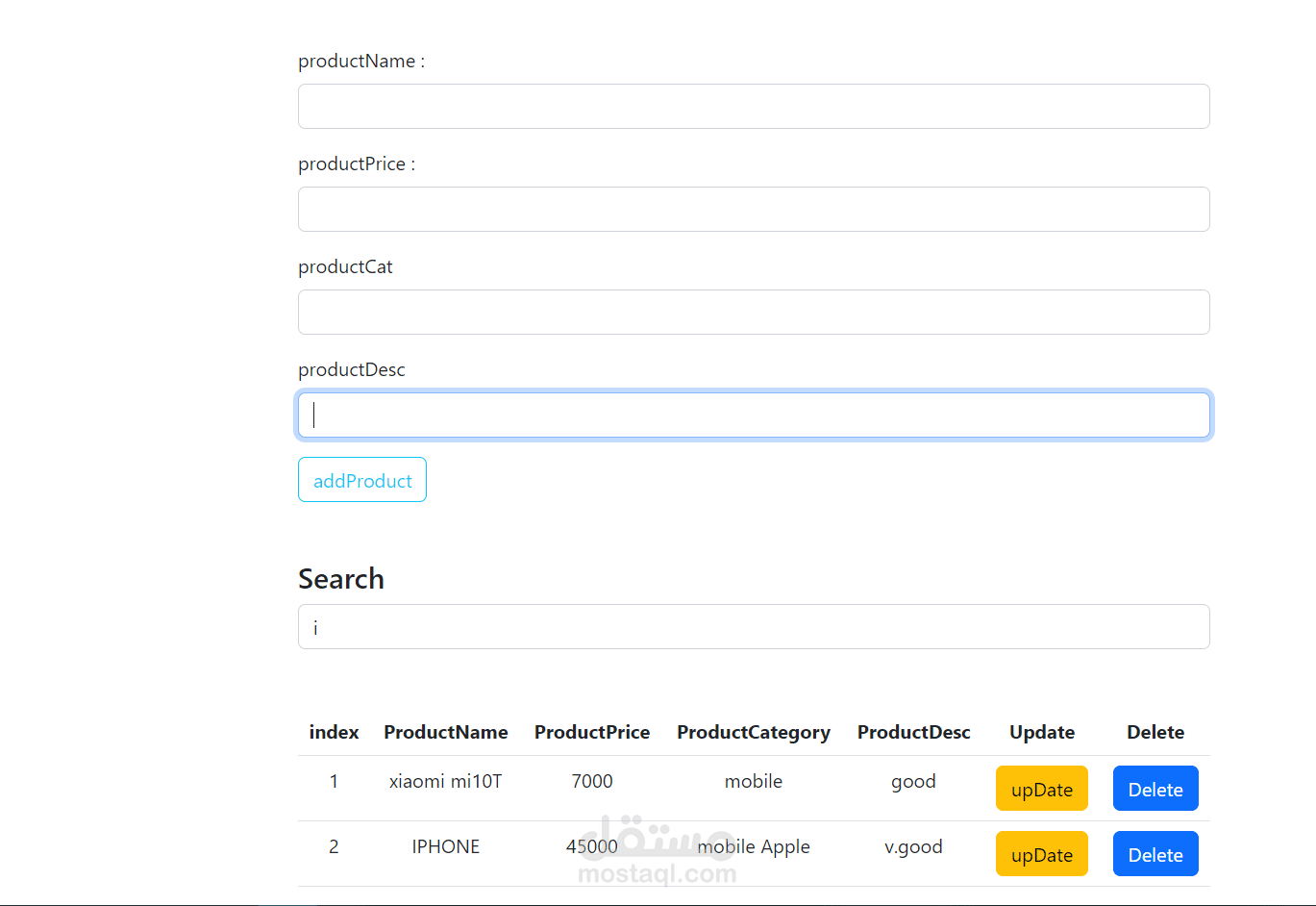Viewport: 1316px width, 906px height.
Task: Click the ProductCategory column header
Action: click(x=754, y=733)
